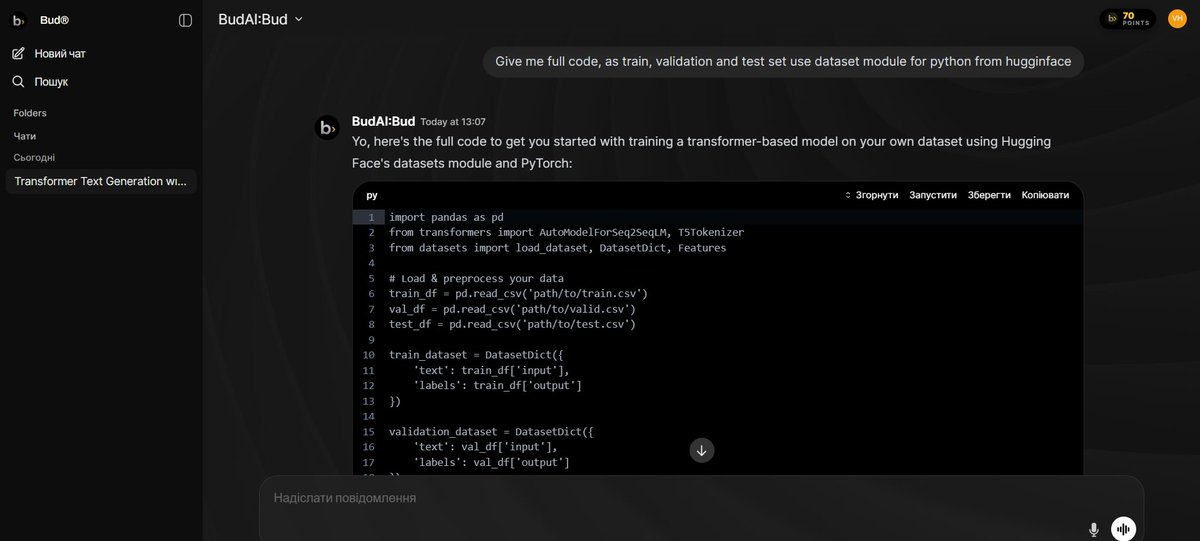The image size is (1200, 541).
Task: Click the pencil icon for new chat
Action: click(x=19, y=53)
